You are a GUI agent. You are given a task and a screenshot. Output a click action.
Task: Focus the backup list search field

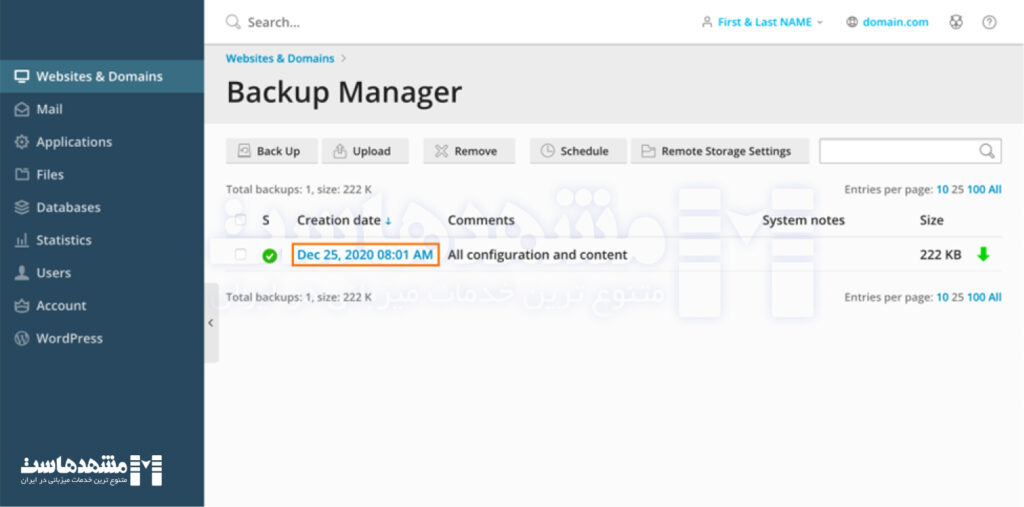(897, 151)
